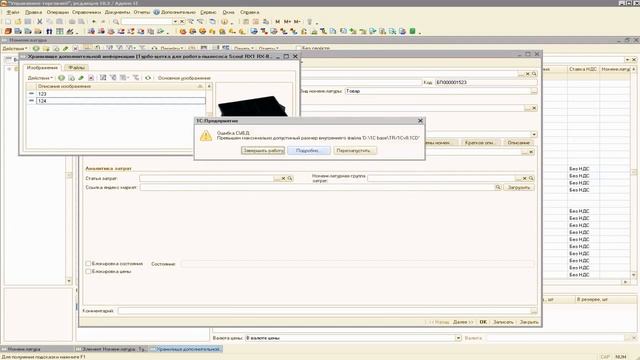Click the magnifier search icon in main toolbar
The width and height of the screenshot is (640, 360).
point(116,22)
